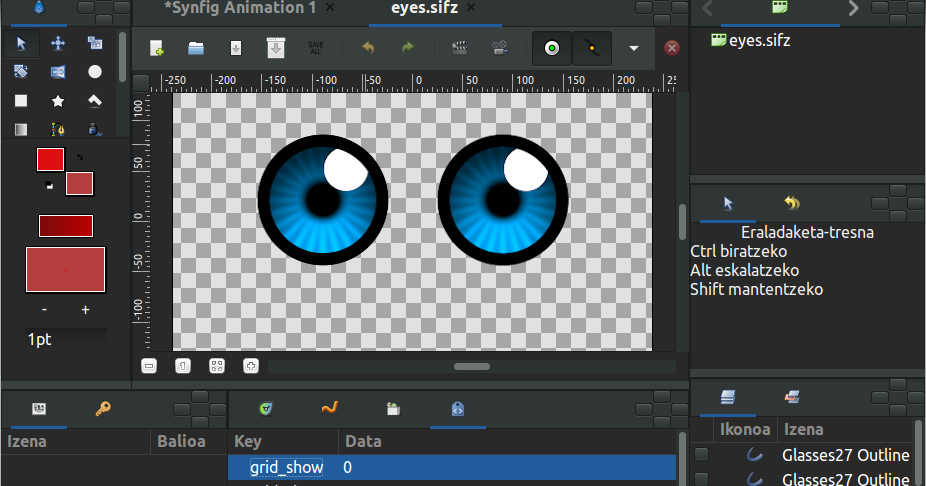
Task: Decrease brush size with minus
Action: [44, 310]
